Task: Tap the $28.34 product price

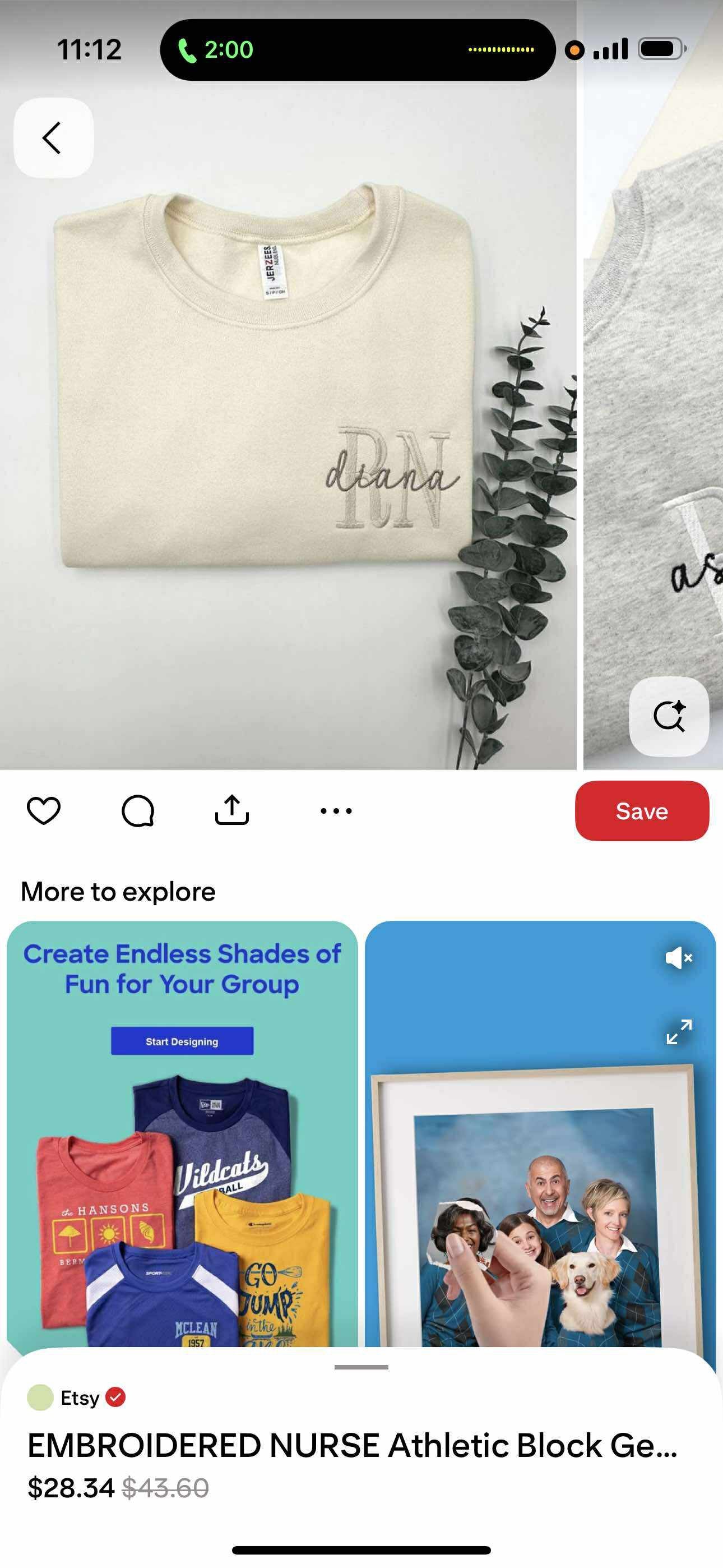Action: click(x=71, y=1488)
